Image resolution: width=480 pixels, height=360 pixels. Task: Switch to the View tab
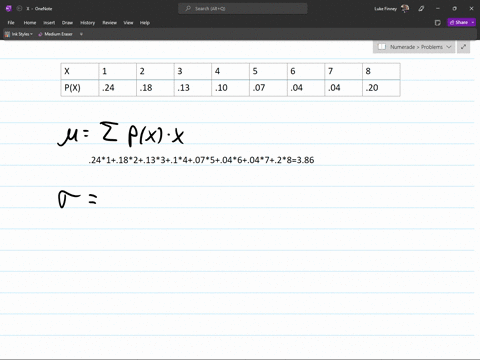pyautogui.click(x=128, y=23)
